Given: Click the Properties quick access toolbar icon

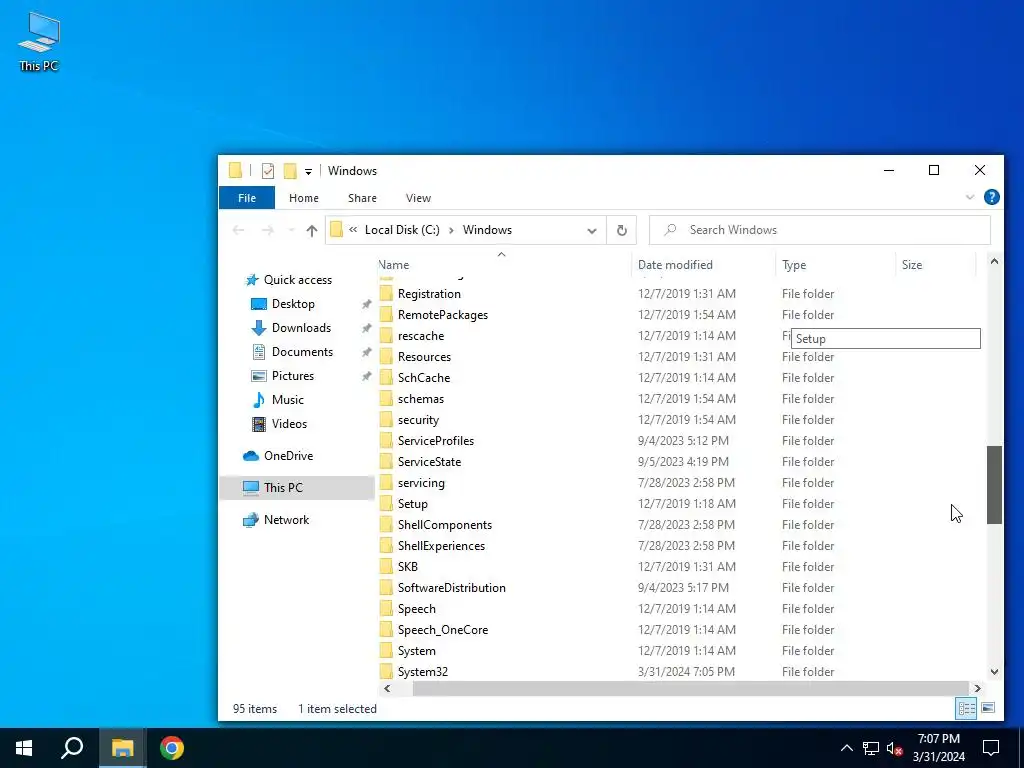Looking at the screenshot, I should click(x=268, y=171).
